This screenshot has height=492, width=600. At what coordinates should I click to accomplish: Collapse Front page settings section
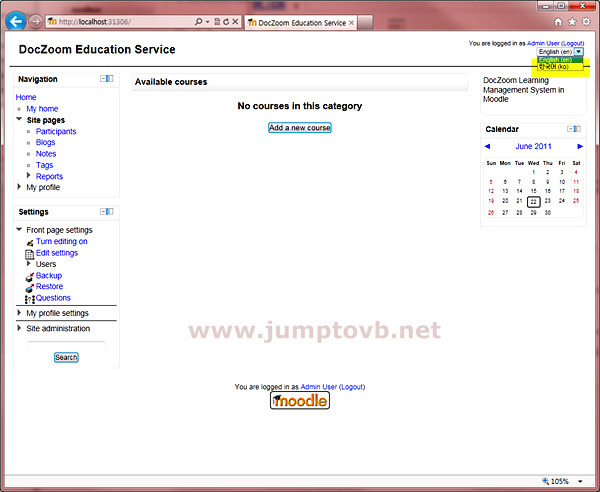[19, 230]
